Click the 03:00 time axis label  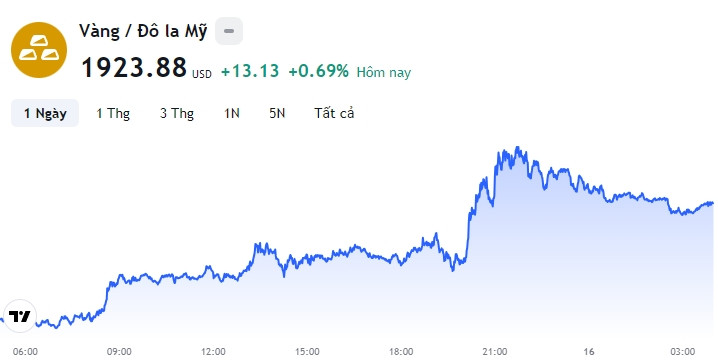pos(683,352)
